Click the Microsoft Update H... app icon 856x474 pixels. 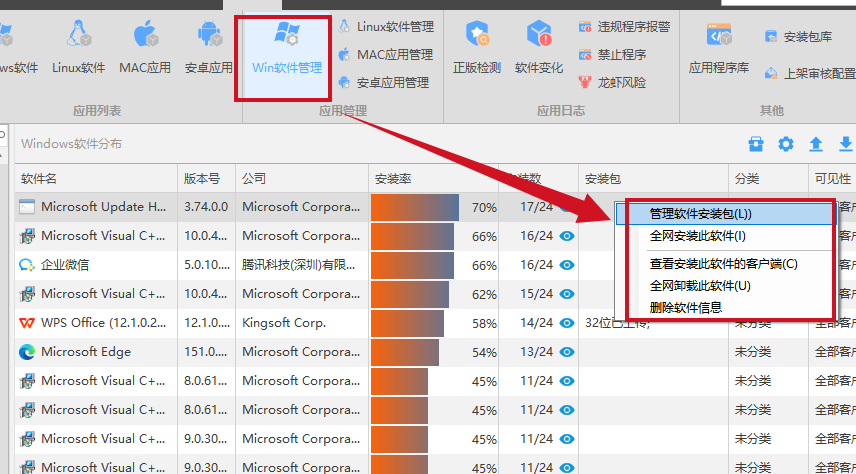coord(27,207)
